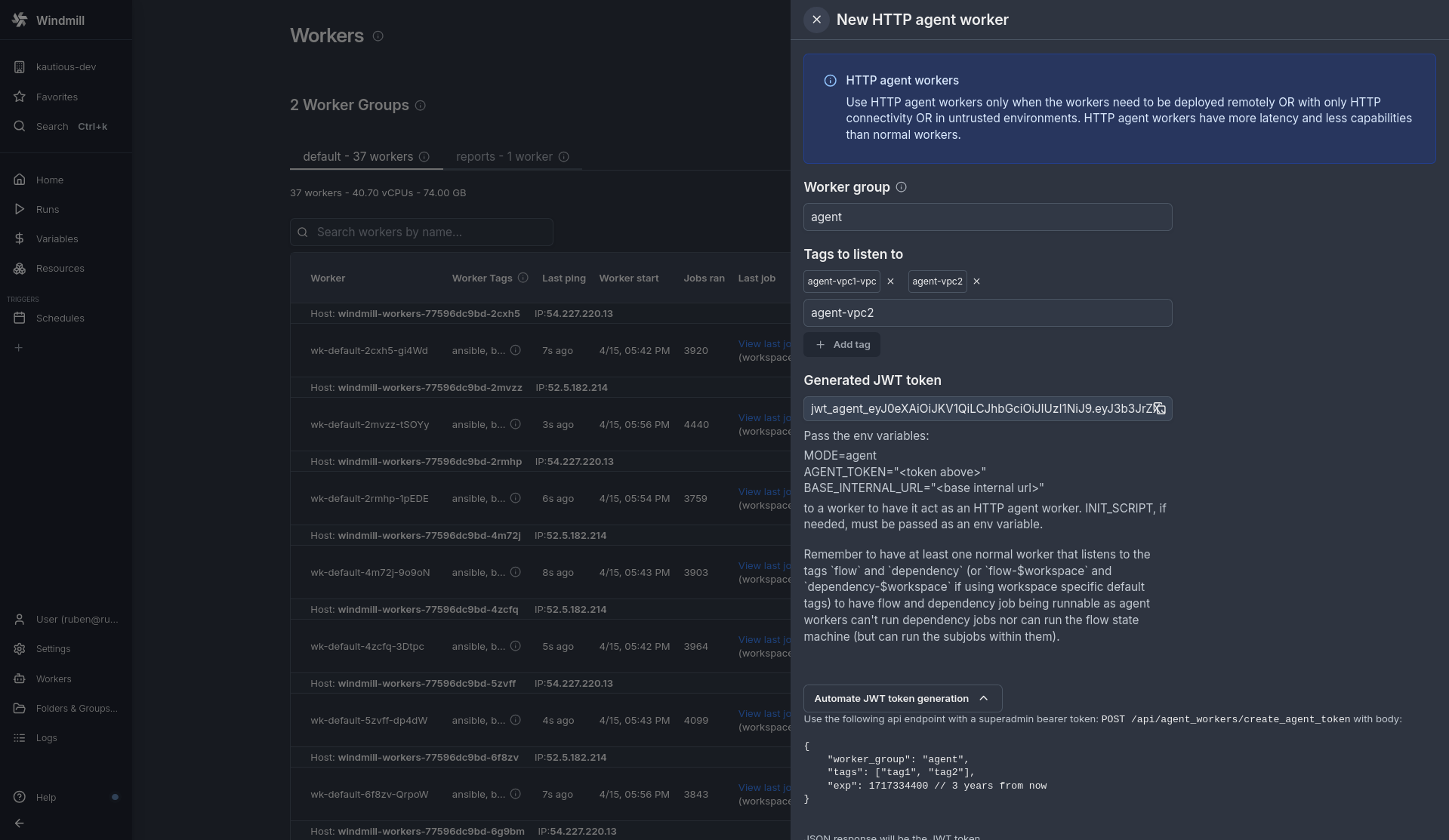
Task: Open the Favorites section
Action: [57, 97]
